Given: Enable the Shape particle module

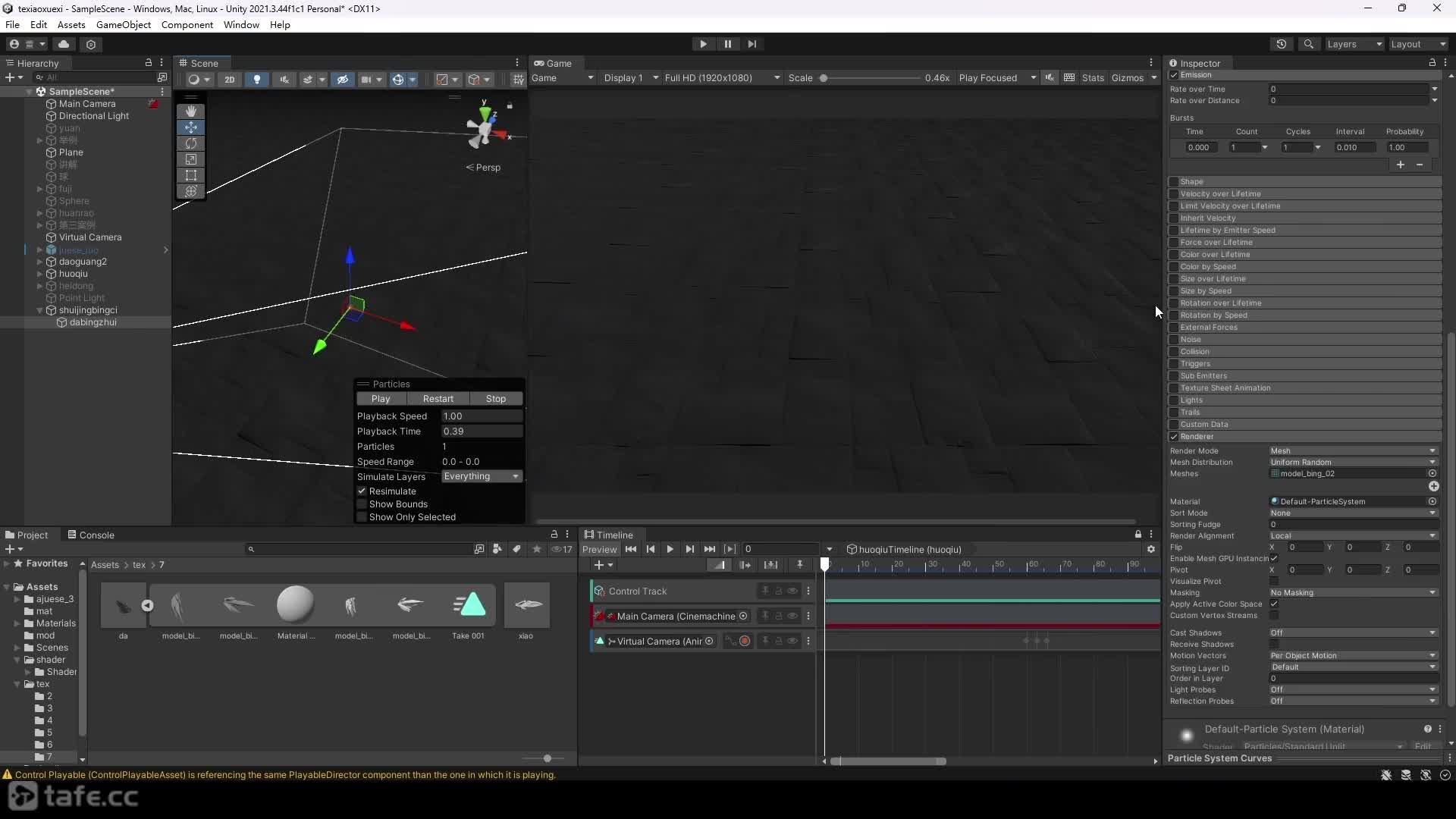Looking at the screenshot, I should pyautogui.click(x=1174, y=182).
